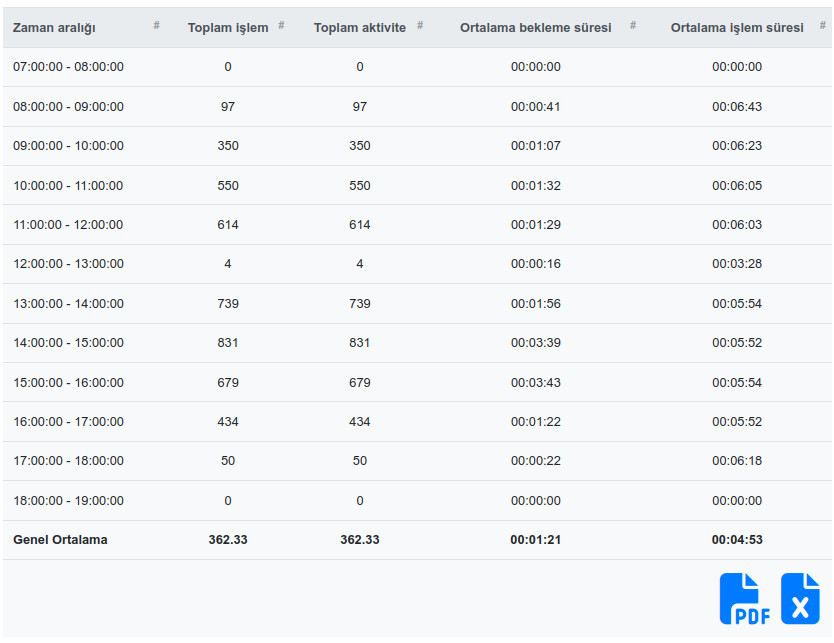834x643 pixels.
Task: Download the report as Excel file
Action: pyautogui.click(x=800, y=599)
